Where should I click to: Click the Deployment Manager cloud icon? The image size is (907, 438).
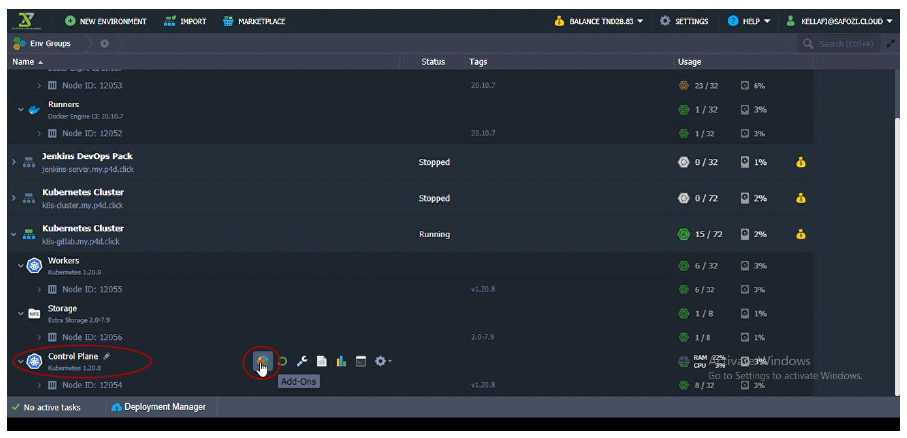pyautogui.click(x=116, y=407)
